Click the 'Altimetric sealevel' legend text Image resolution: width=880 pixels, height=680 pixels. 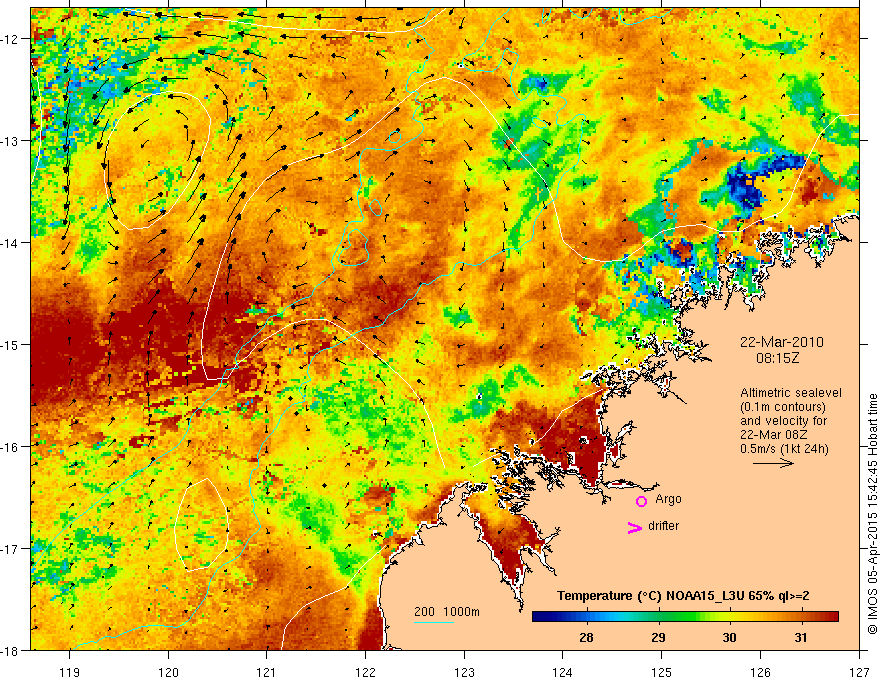point(791,393)
